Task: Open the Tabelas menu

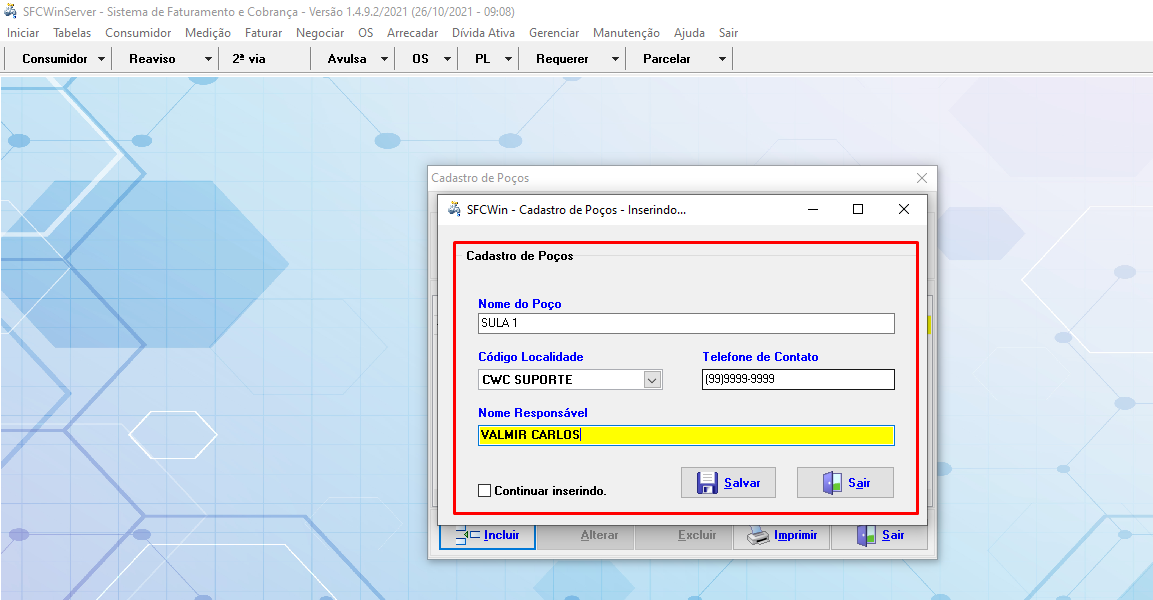Action: pos(72,33)
